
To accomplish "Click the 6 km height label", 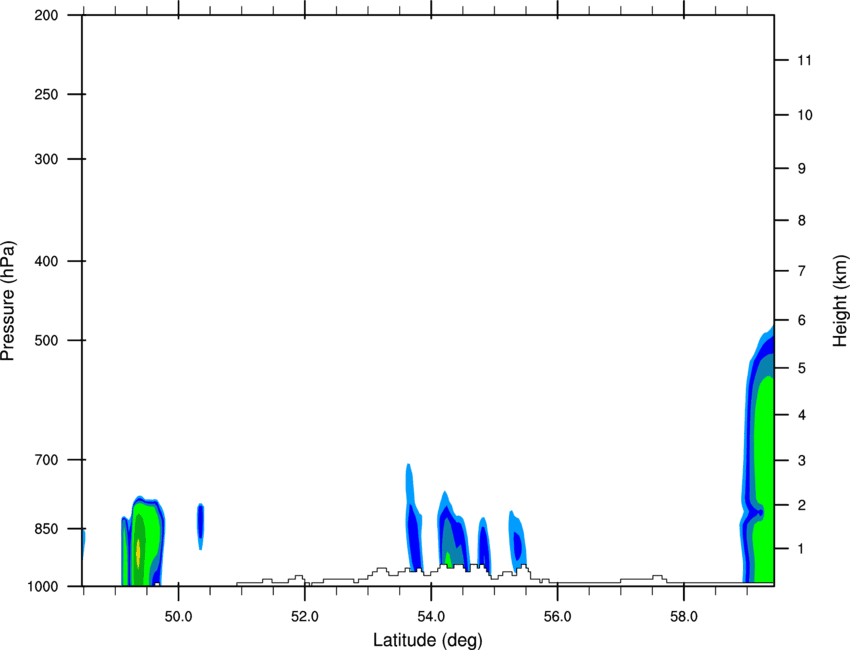I will [802, 320].
